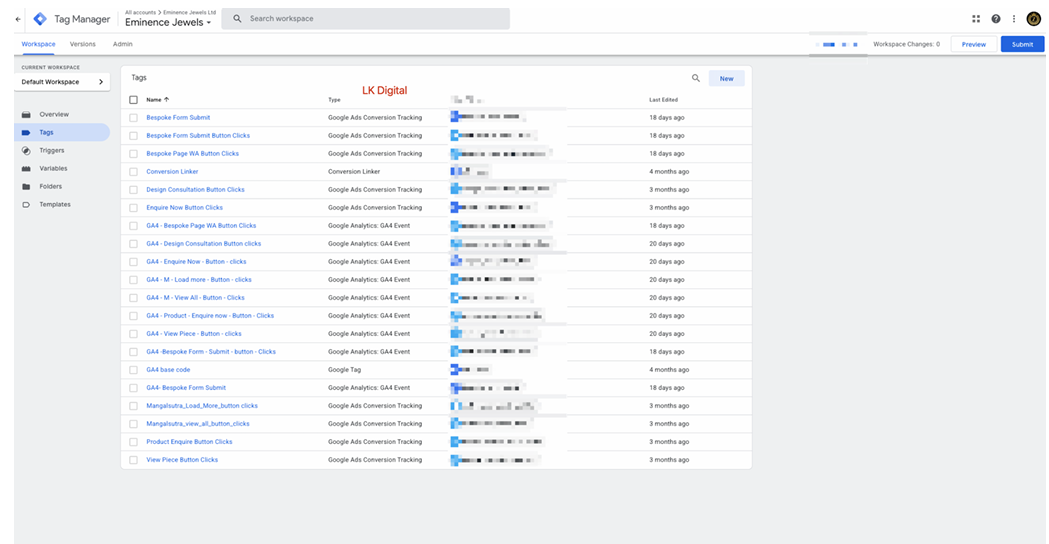
Task: Click the Submit button
Action: click(1022, 44)
